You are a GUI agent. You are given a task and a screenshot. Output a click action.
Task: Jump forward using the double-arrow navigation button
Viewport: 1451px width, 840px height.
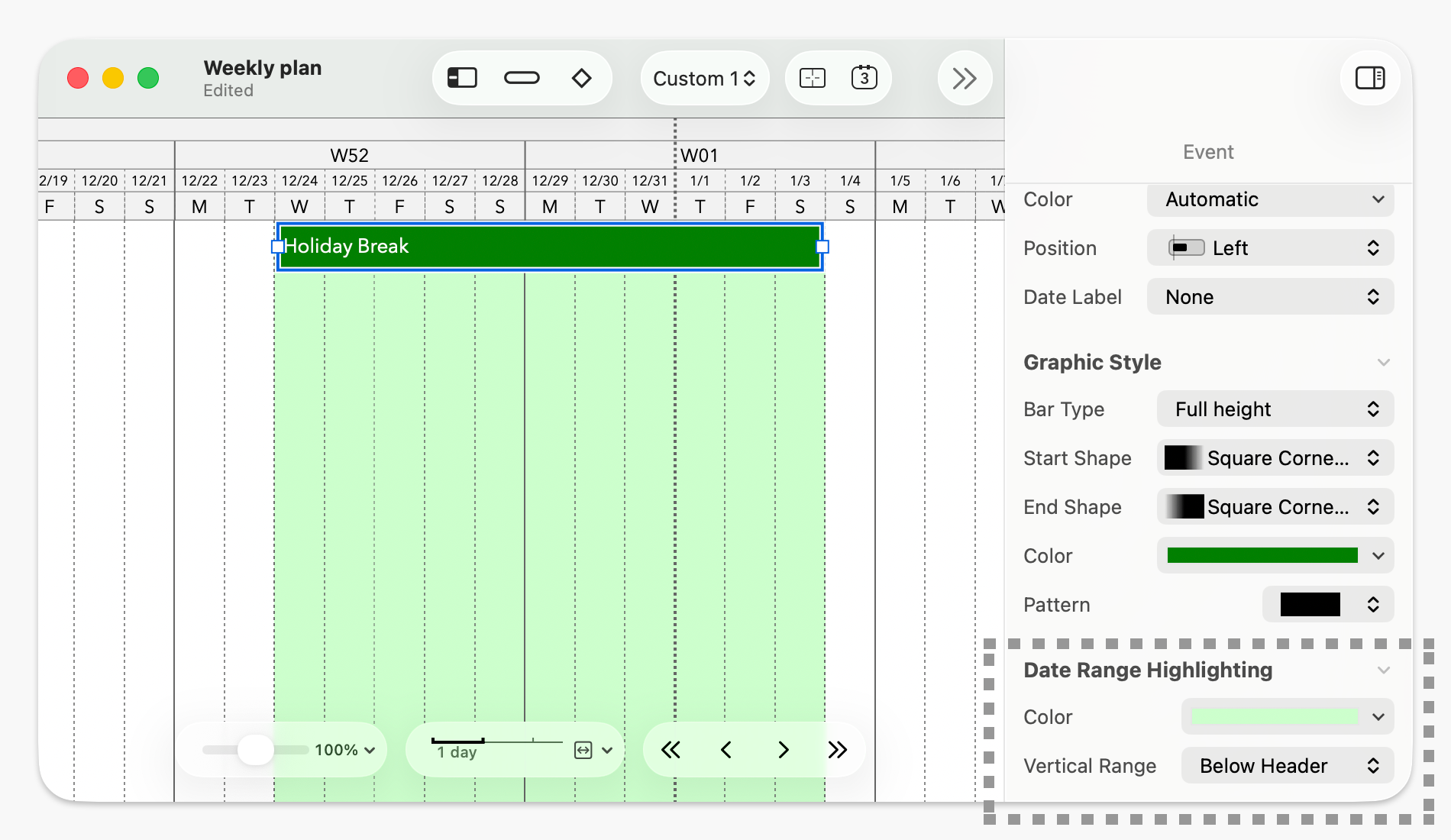coord(838,750)
